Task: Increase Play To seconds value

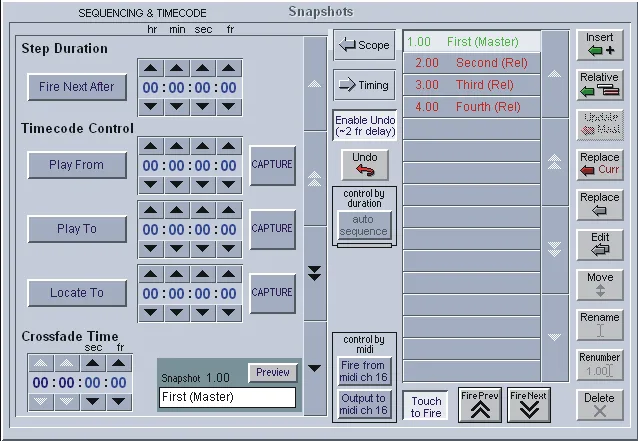Action: coord(203,210)
